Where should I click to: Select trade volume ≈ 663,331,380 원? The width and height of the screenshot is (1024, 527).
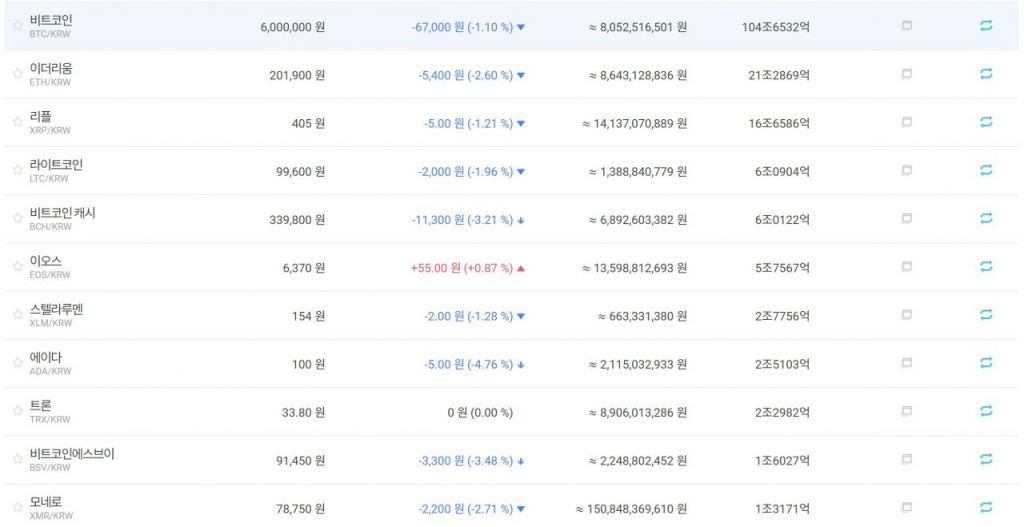pos(643,316)
